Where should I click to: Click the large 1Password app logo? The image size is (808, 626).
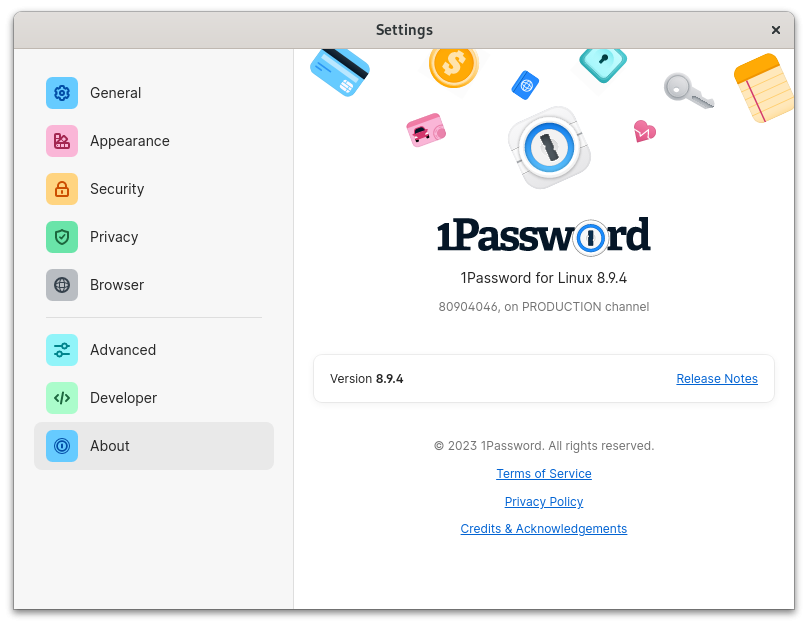(549, 148)
